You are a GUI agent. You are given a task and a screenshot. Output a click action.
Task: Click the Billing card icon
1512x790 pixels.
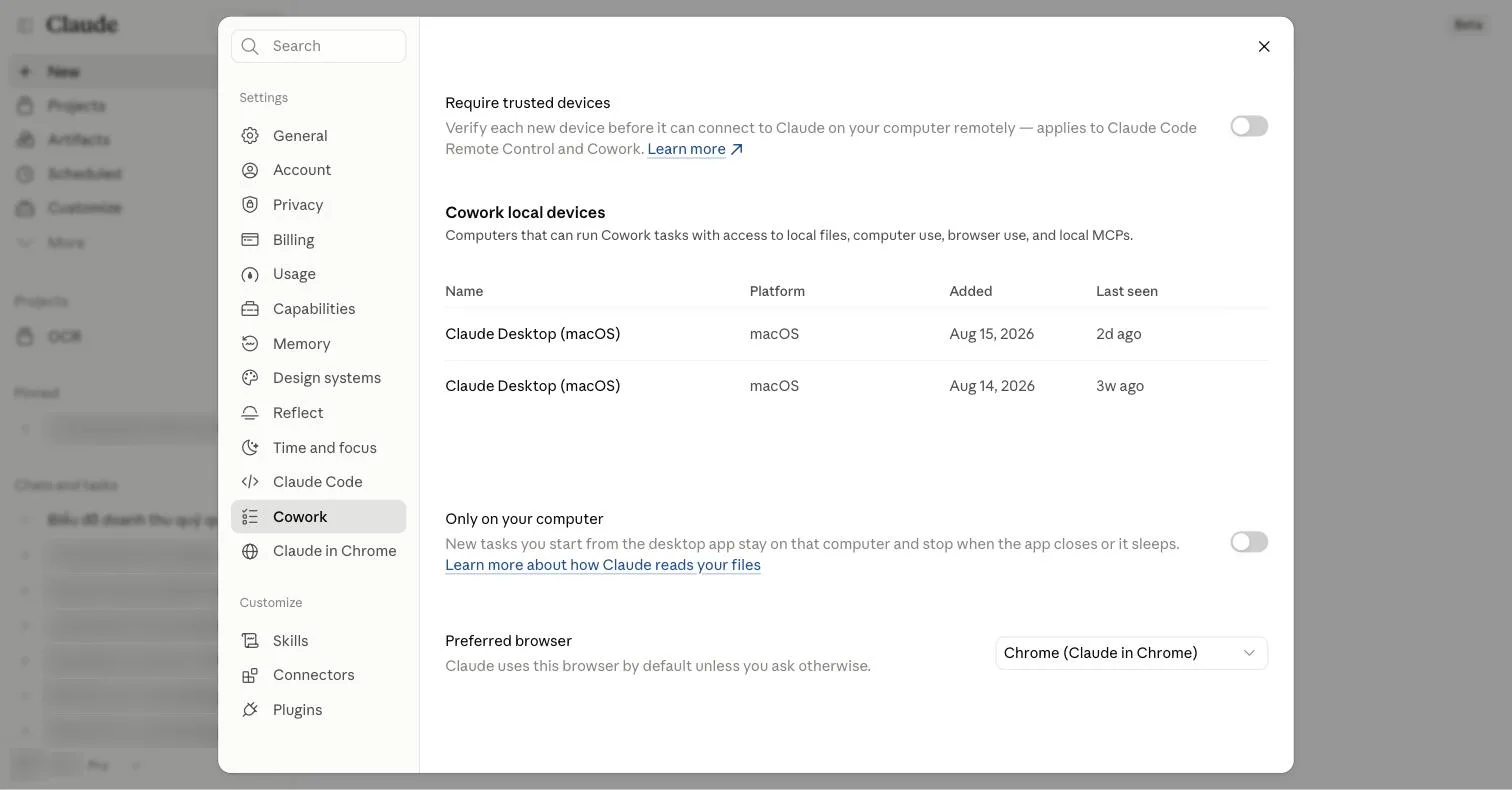[250, 240]
